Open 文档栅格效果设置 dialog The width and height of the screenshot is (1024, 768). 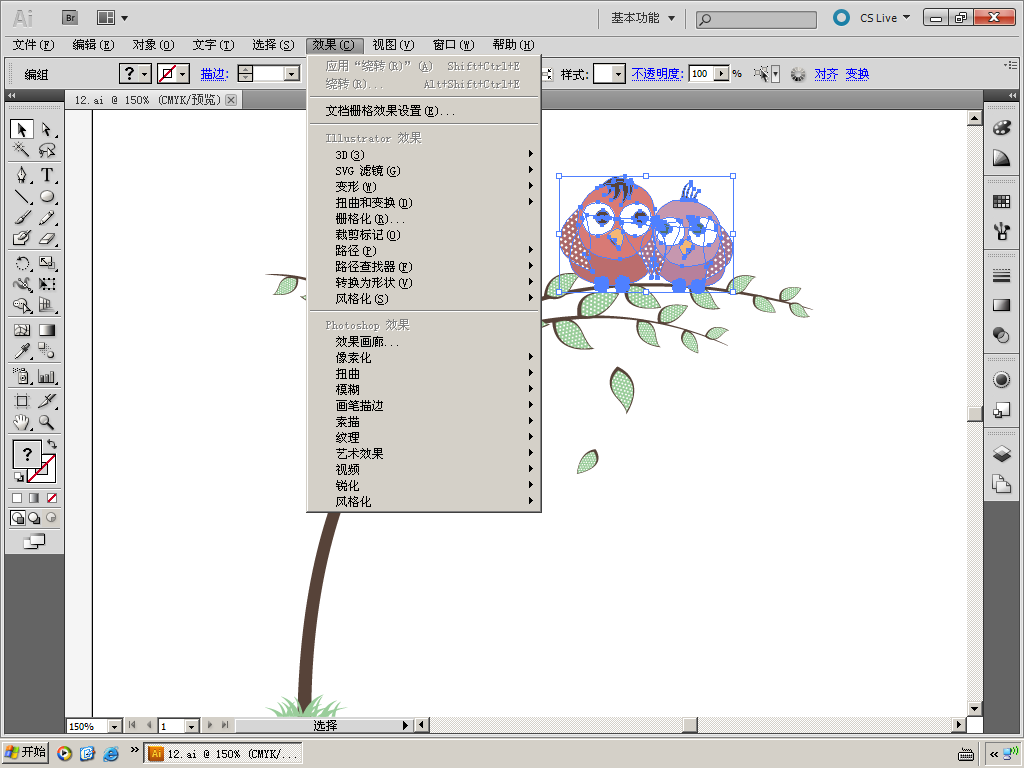tap(424, 111)
